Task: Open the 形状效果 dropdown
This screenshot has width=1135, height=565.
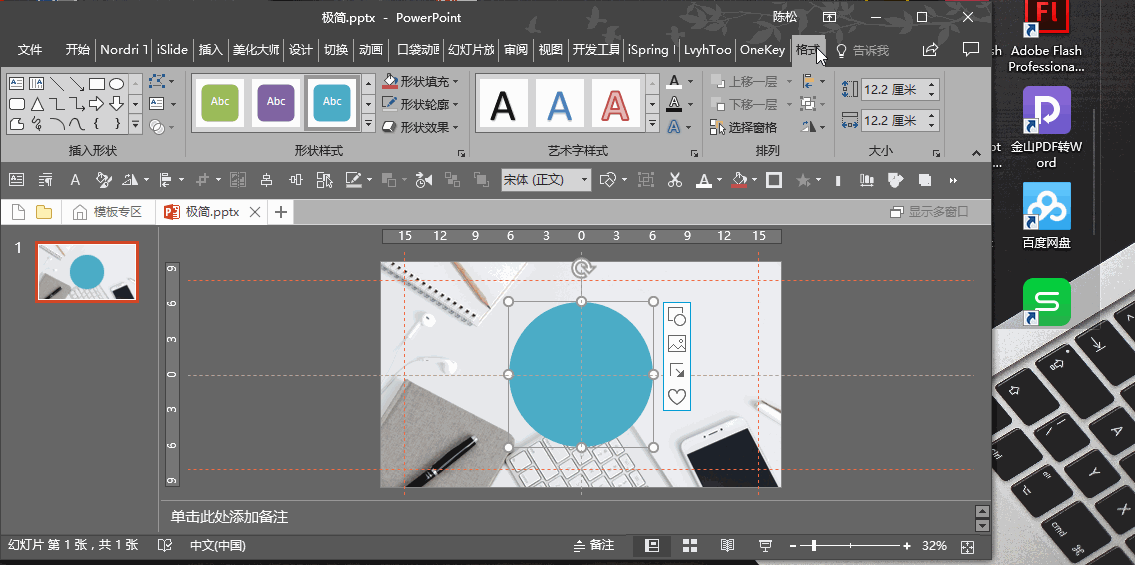Action: point(421,127)
